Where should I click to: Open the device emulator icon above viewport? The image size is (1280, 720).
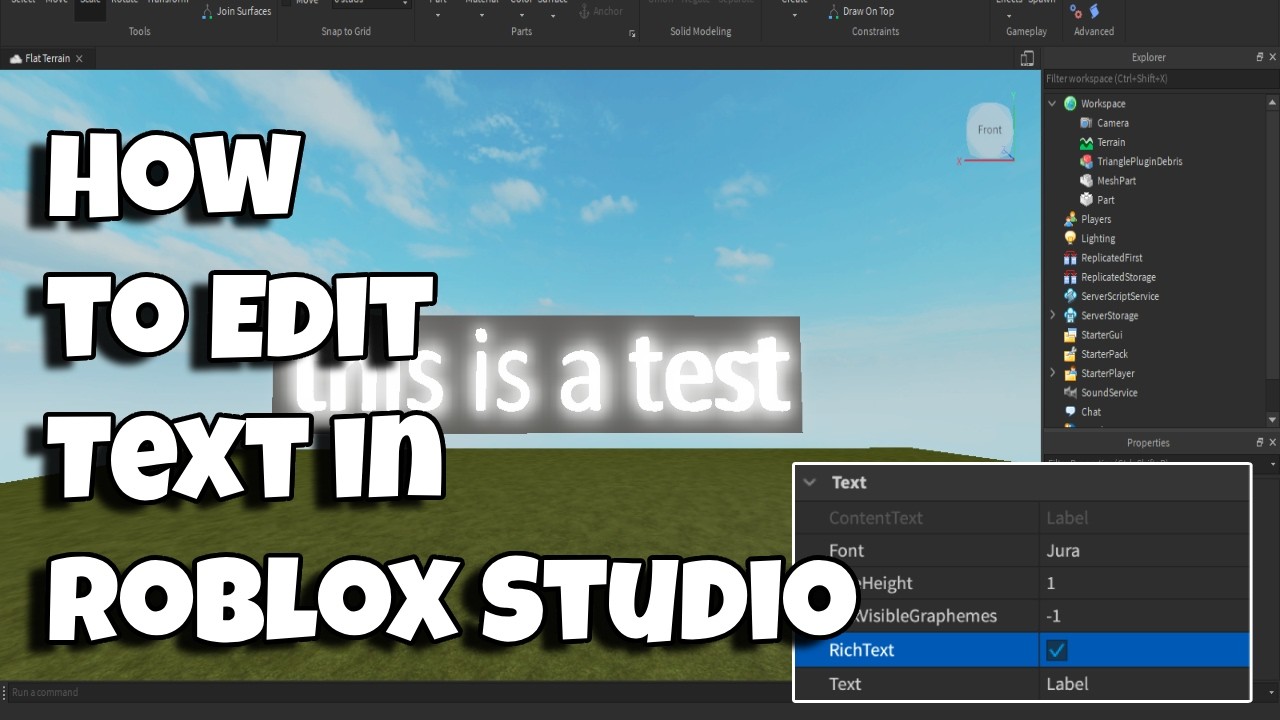[x=1027, y=59]
